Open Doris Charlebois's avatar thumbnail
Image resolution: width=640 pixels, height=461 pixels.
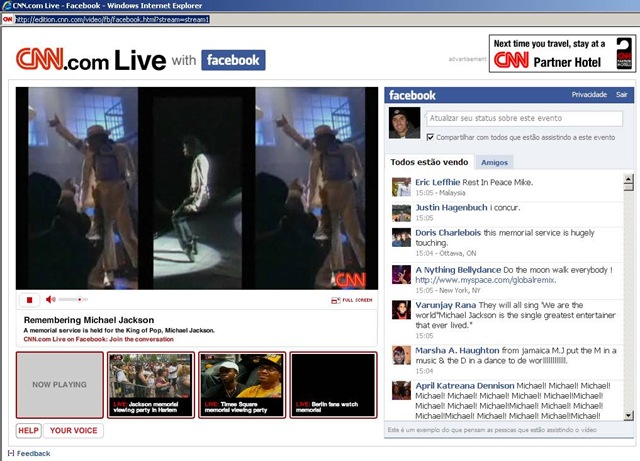point(401,238)
